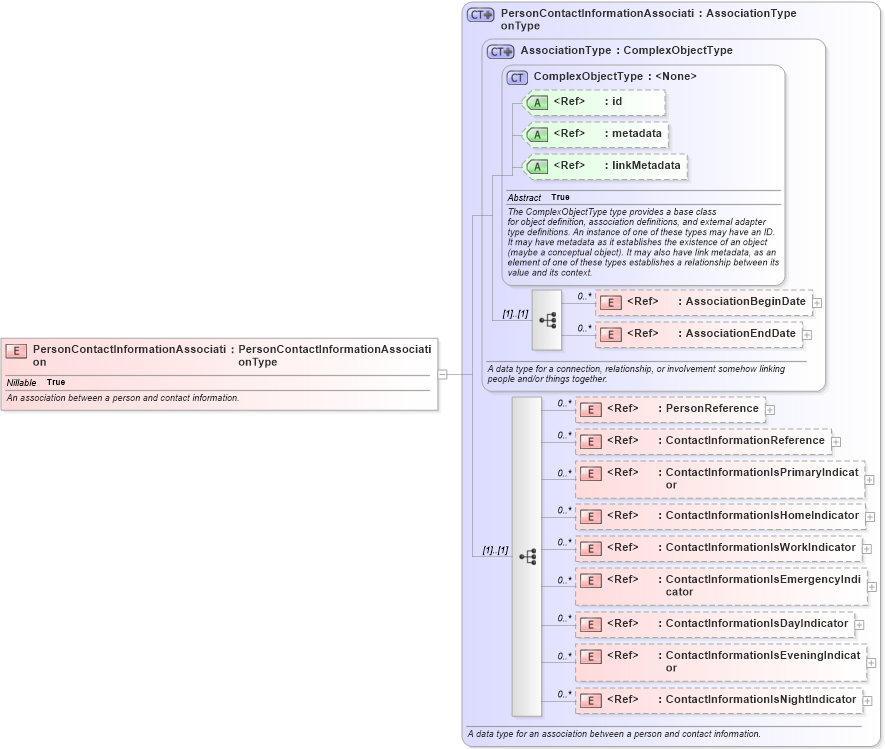
Task: Click the A icon of the linkMetadata attribute
Action: tap(535, 165)
